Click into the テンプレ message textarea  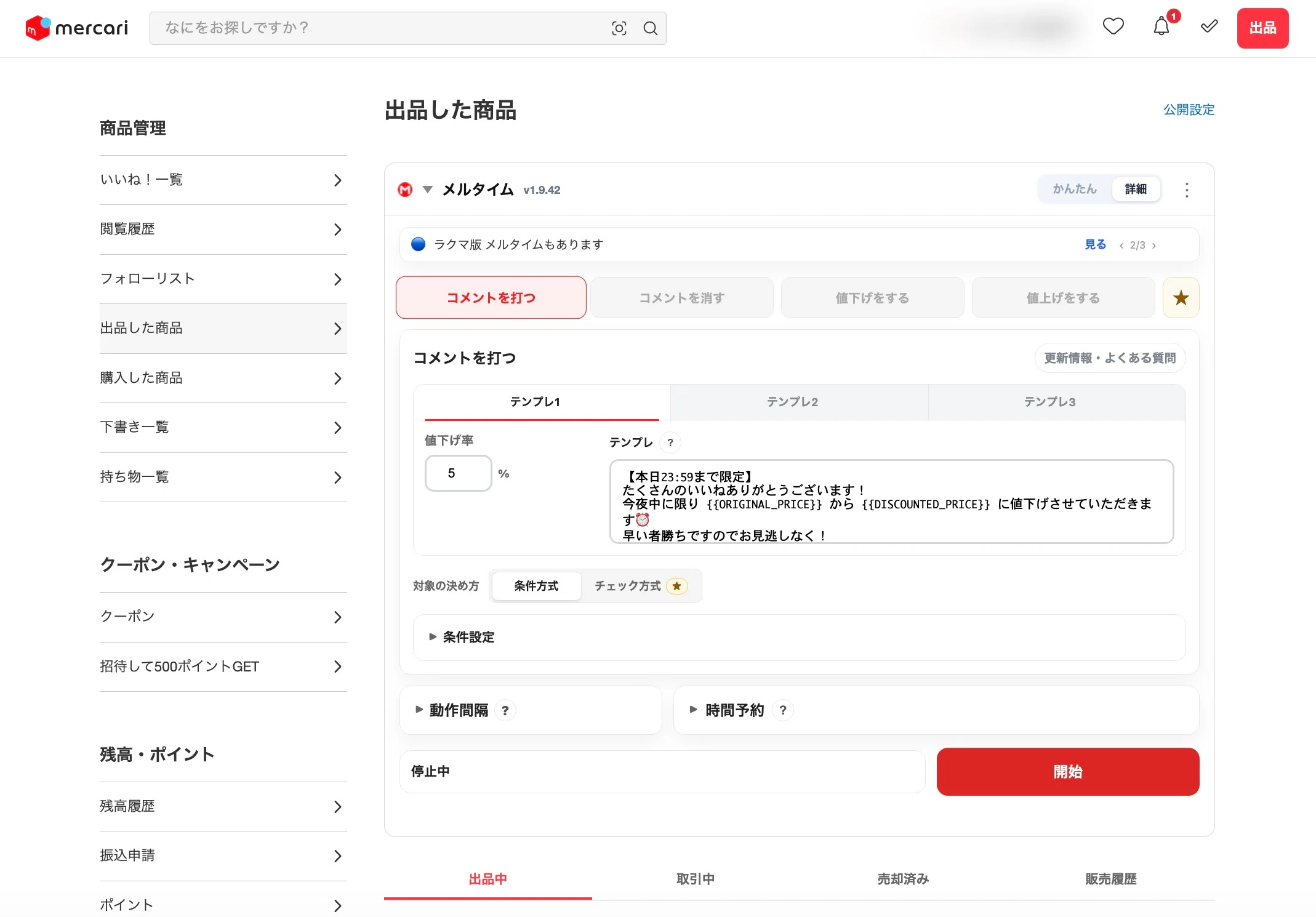(x=891, y=502)
